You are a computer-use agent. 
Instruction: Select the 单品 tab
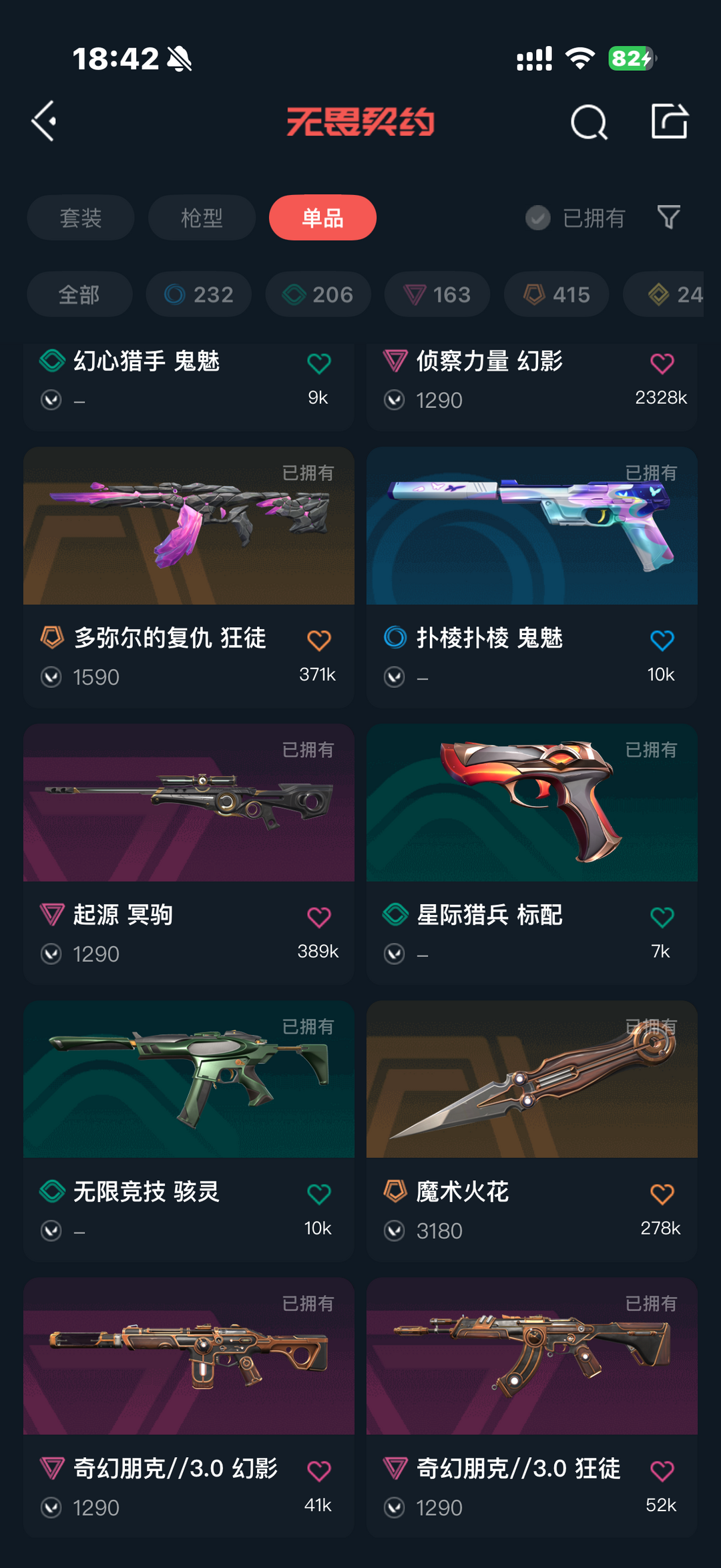tap(323, 218)
